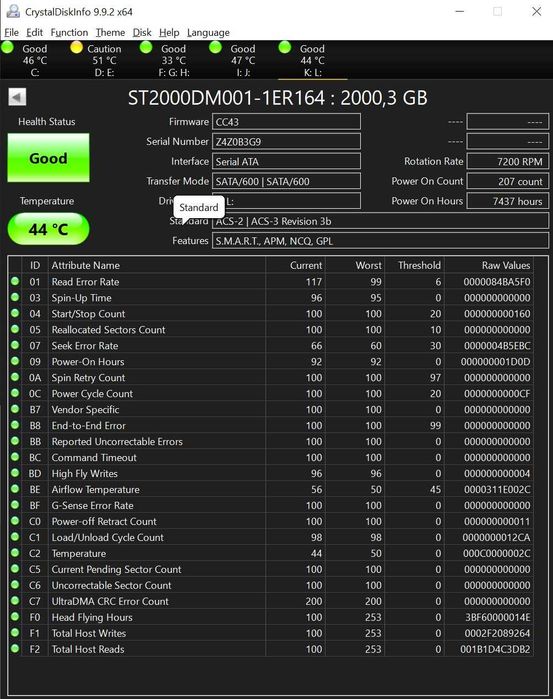
Task: Click raw value 0000084BA5F0
Action: 497,282
